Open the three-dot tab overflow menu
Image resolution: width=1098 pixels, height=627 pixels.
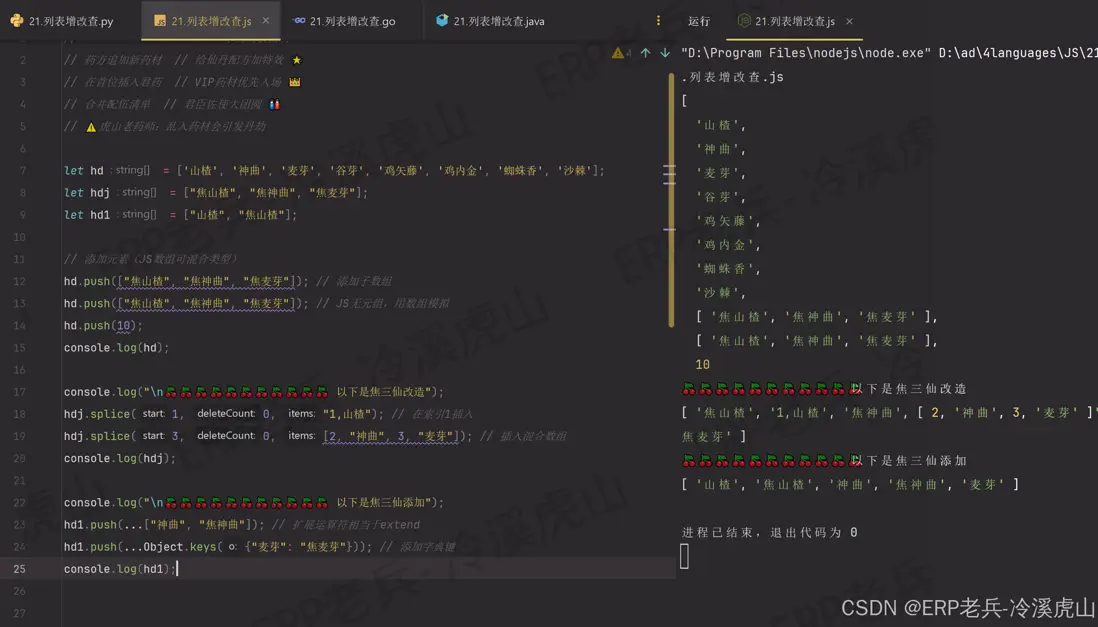pos(657,20)
